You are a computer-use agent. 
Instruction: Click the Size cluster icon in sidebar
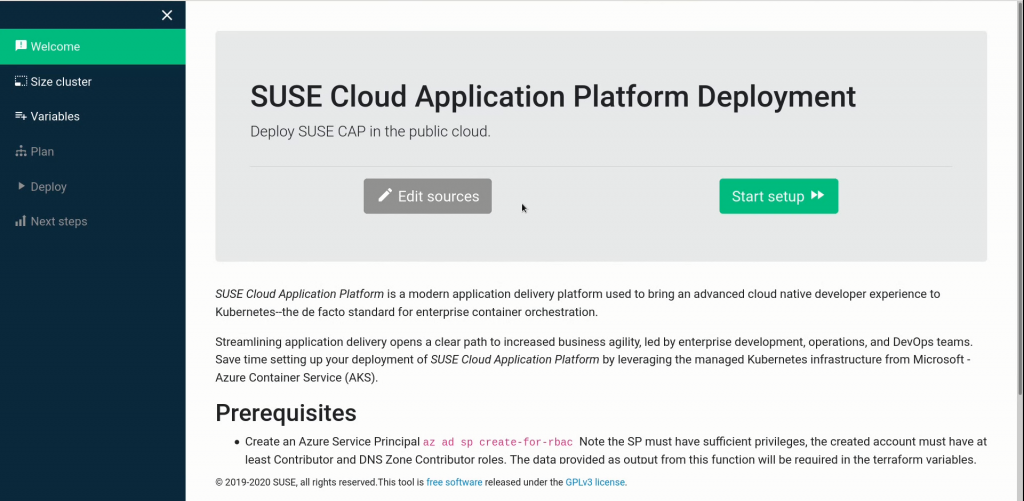point(20,81)
